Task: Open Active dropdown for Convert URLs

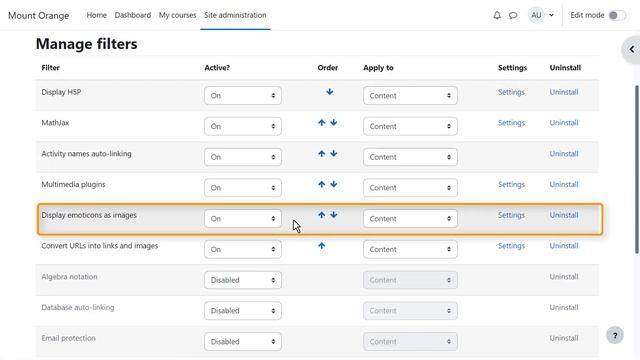Action: (243, 249)
